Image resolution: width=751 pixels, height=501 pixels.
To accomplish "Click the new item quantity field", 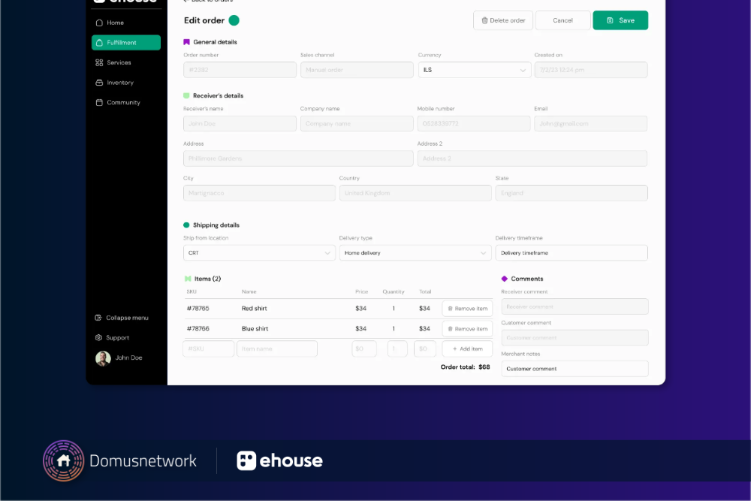I will tap(397, 349).
